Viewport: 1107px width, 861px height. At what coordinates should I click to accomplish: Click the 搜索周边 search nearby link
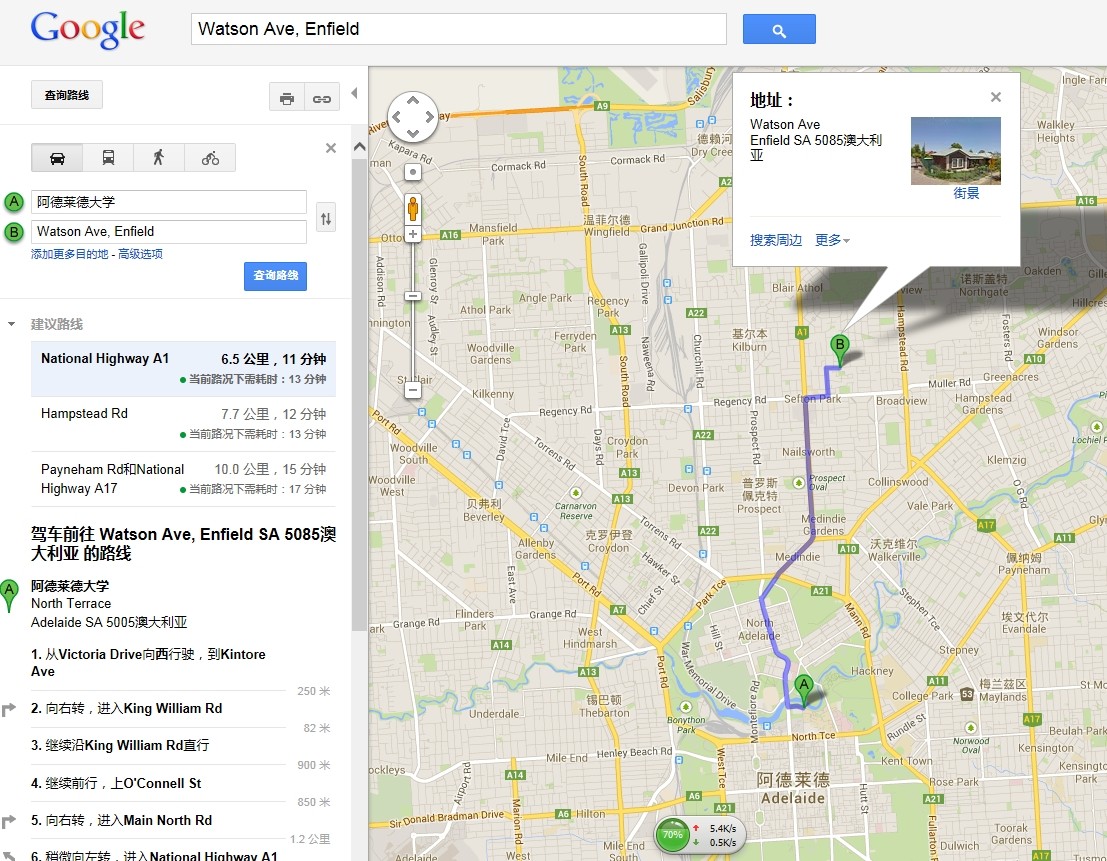point(776,241)
